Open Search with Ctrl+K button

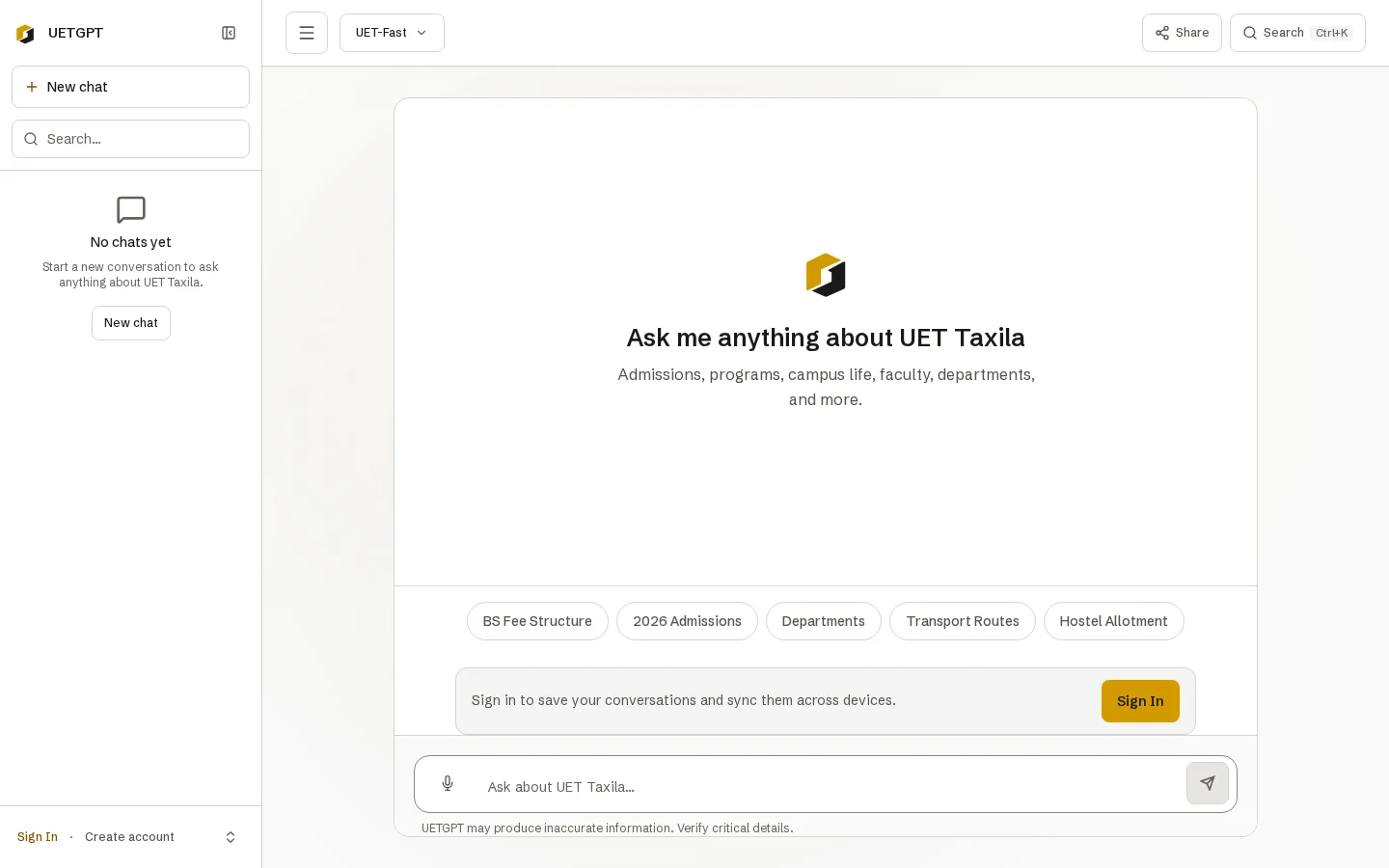click(1297, 33)
